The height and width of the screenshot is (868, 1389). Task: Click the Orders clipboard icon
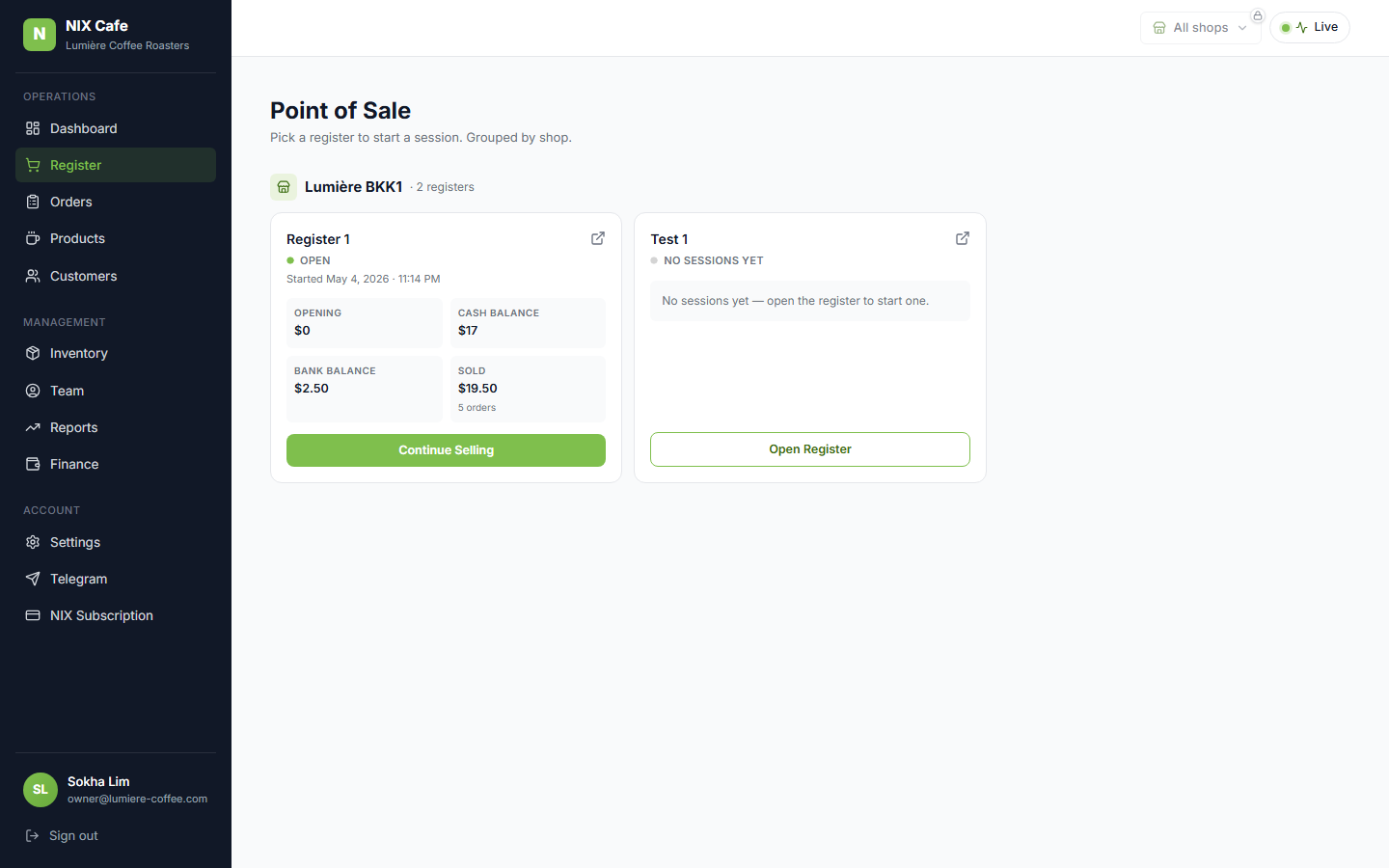click(33, 202)
